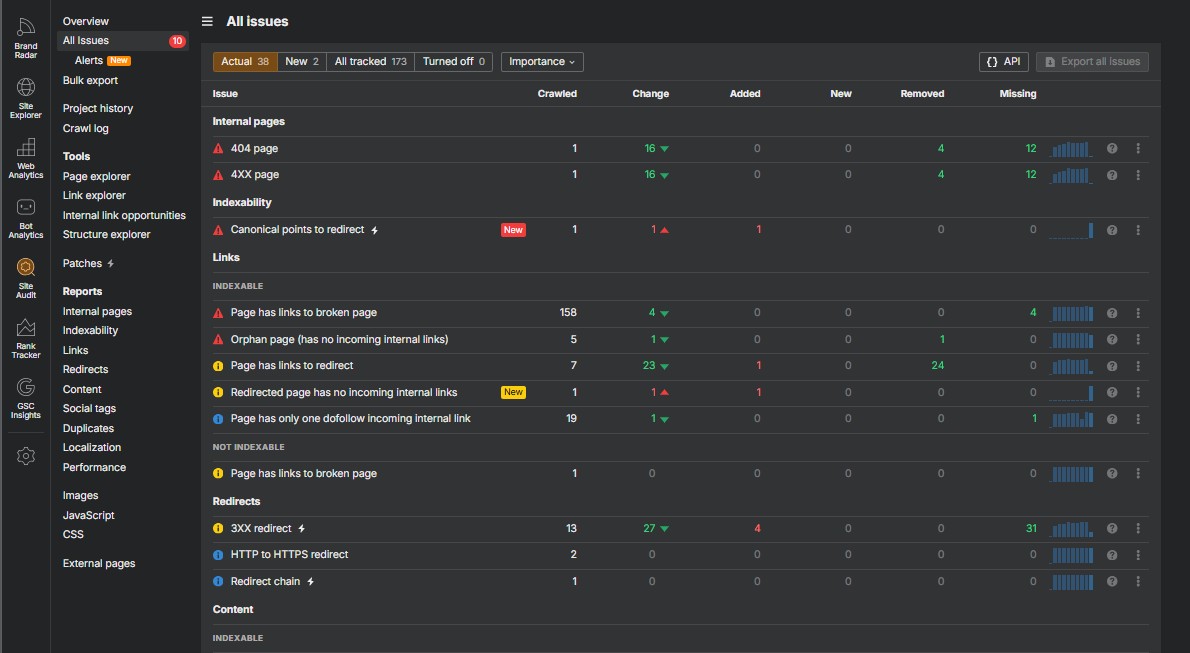Show help for 3XX redirect issue
1190x653 pixels.
1112,528
